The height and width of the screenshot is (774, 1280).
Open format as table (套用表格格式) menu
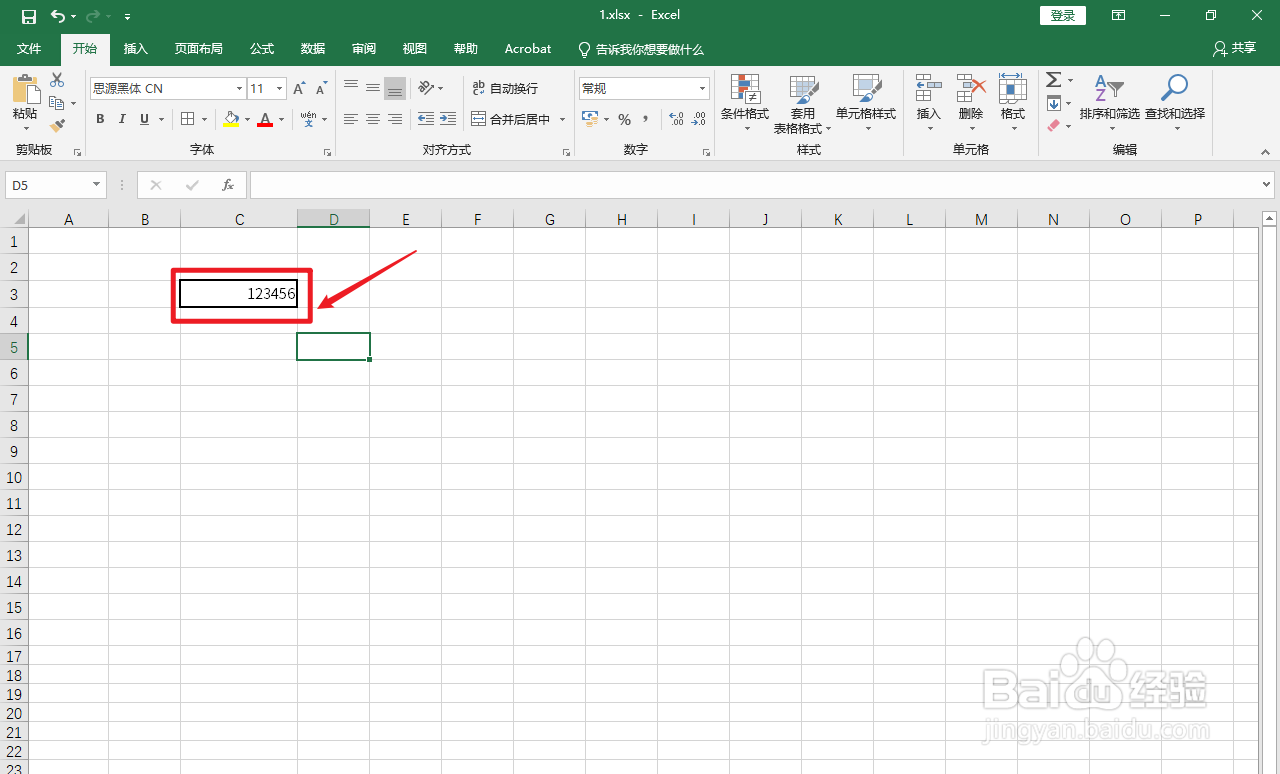pyautogui.click(x=803, y=102)
